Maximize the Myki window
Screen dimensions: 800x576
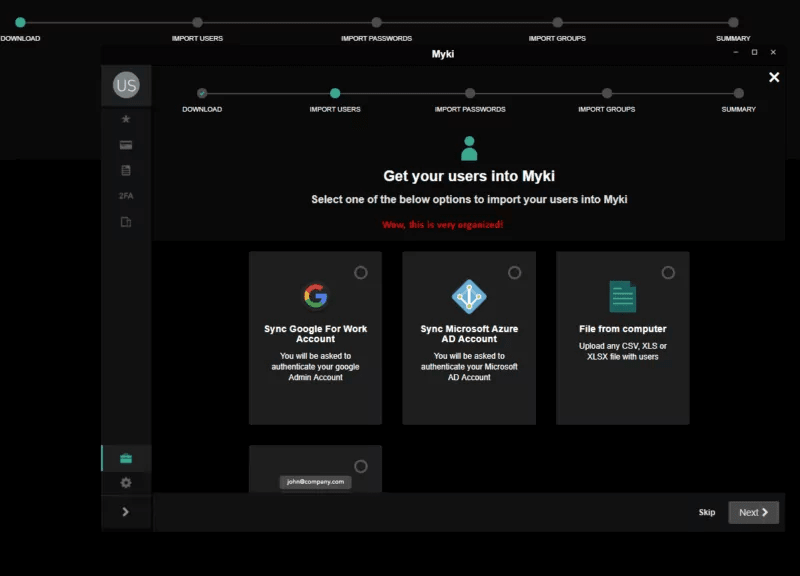click(755, 52)
